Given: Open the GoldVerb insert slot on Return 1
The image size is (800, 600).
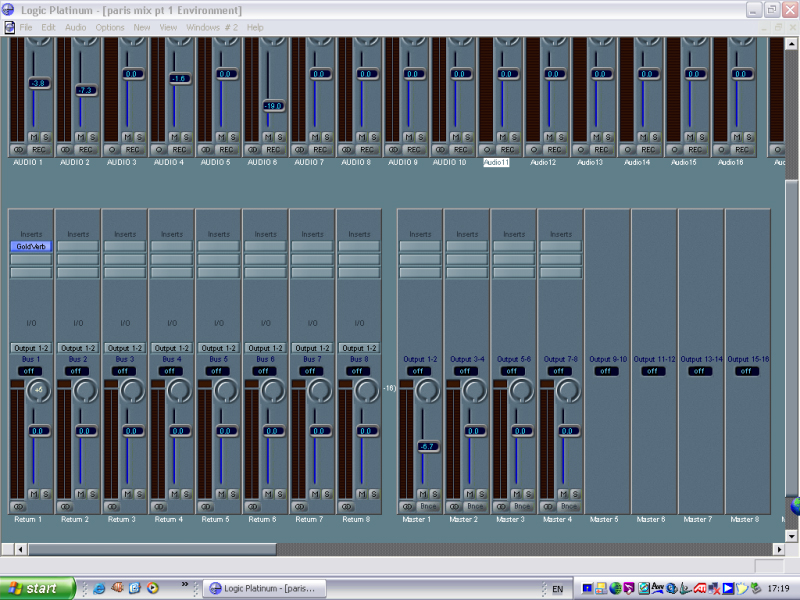Looking at the screenshot, I should coord(31,246).
